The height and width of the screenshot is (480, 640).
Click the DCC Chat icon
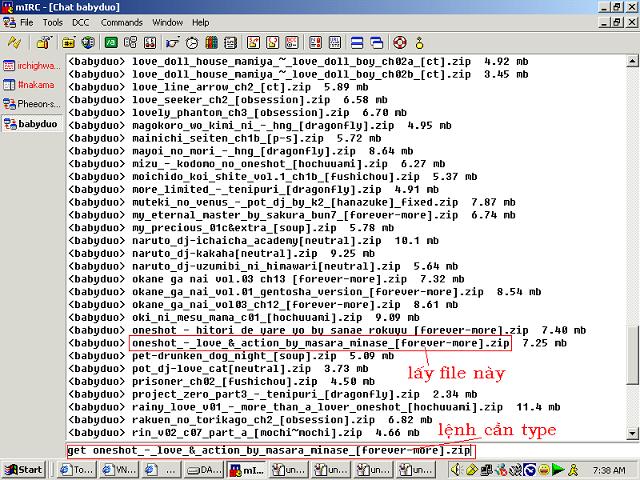coord(273,42)
